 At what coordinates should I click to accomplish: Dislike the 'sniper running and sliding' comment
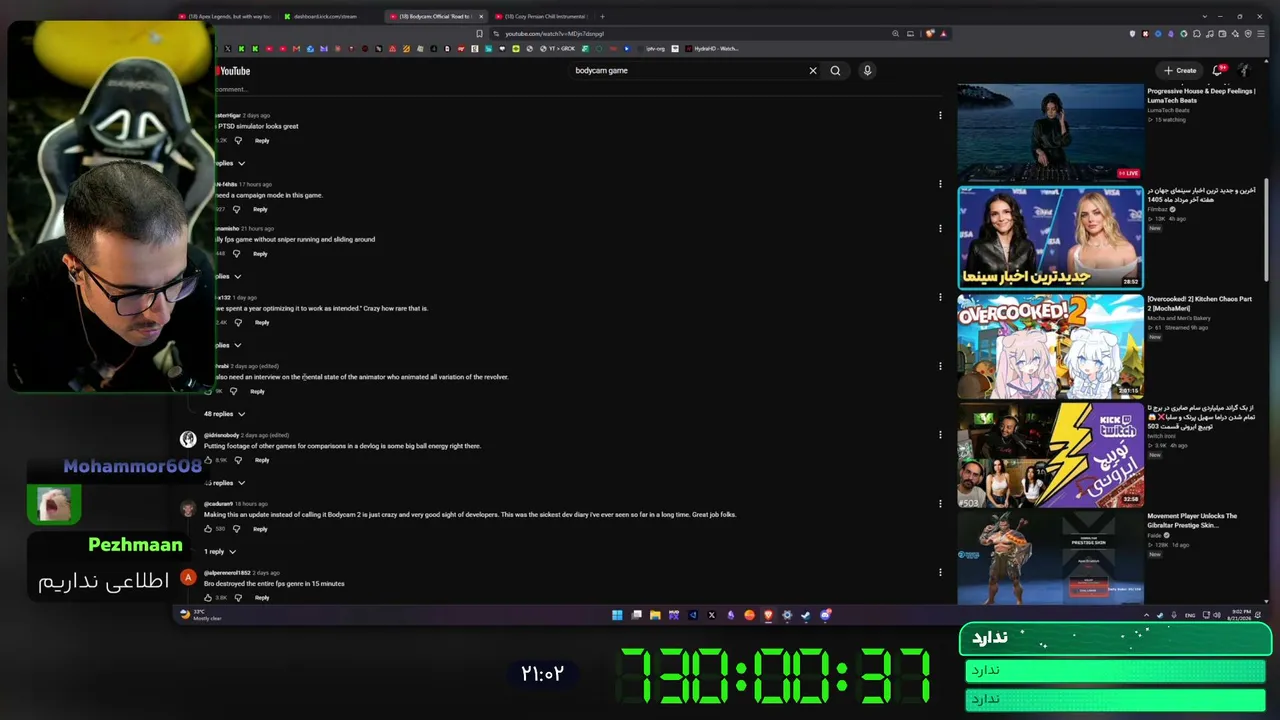click(x=236, y=254)
